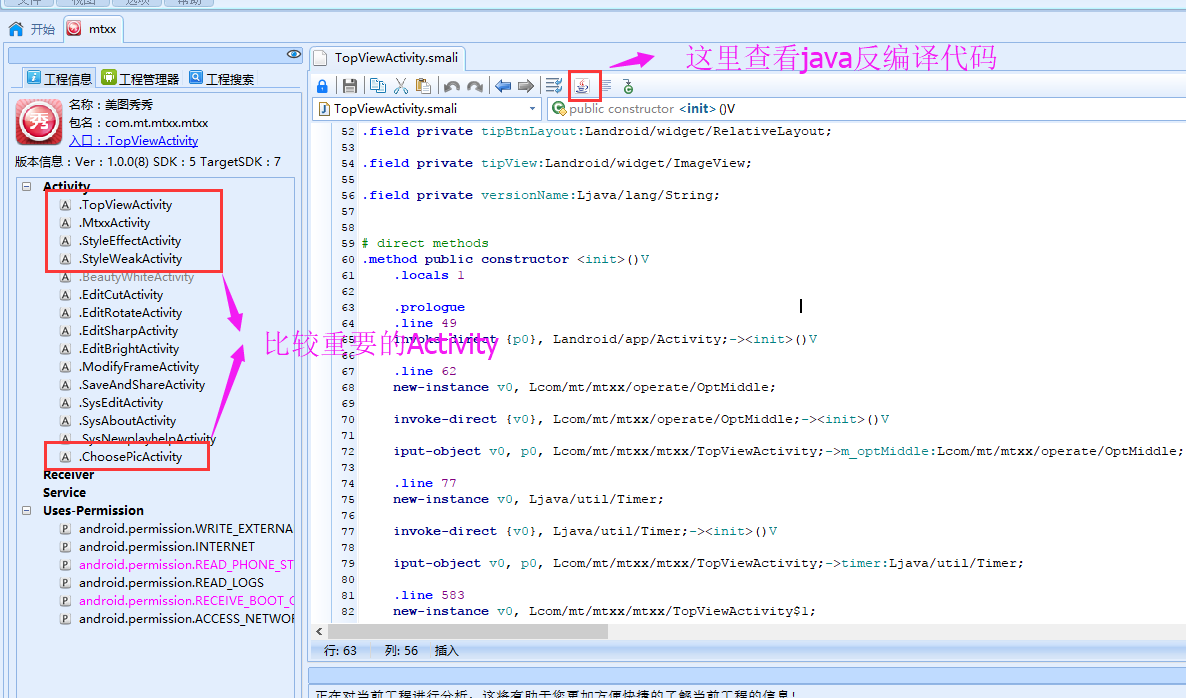Navigate forward with the gray right arrow
Viewport: 1186px width, 698px height.
pos(526,86)
